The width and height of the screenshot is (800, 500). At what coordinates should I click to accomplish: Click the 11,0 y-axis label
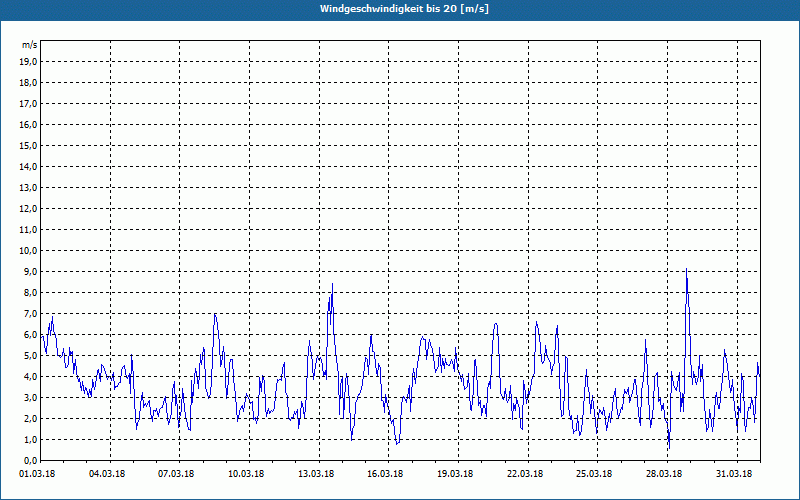click(28, 230)
